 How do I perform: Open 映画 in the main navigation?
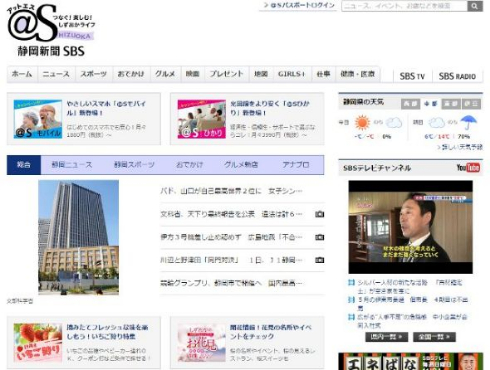pyautogui.click(x=193, y=74)
